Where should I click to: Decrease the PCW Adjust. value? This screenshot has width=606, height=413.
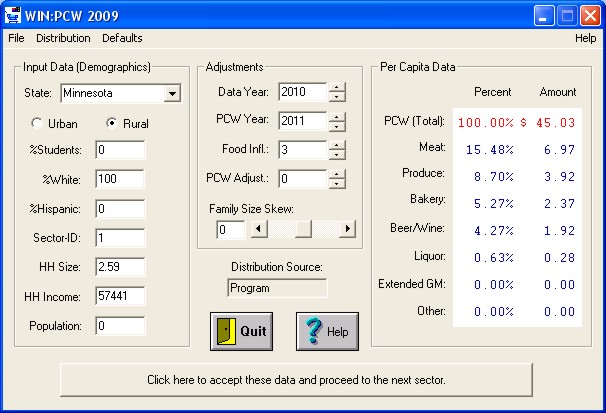[337, 184]
